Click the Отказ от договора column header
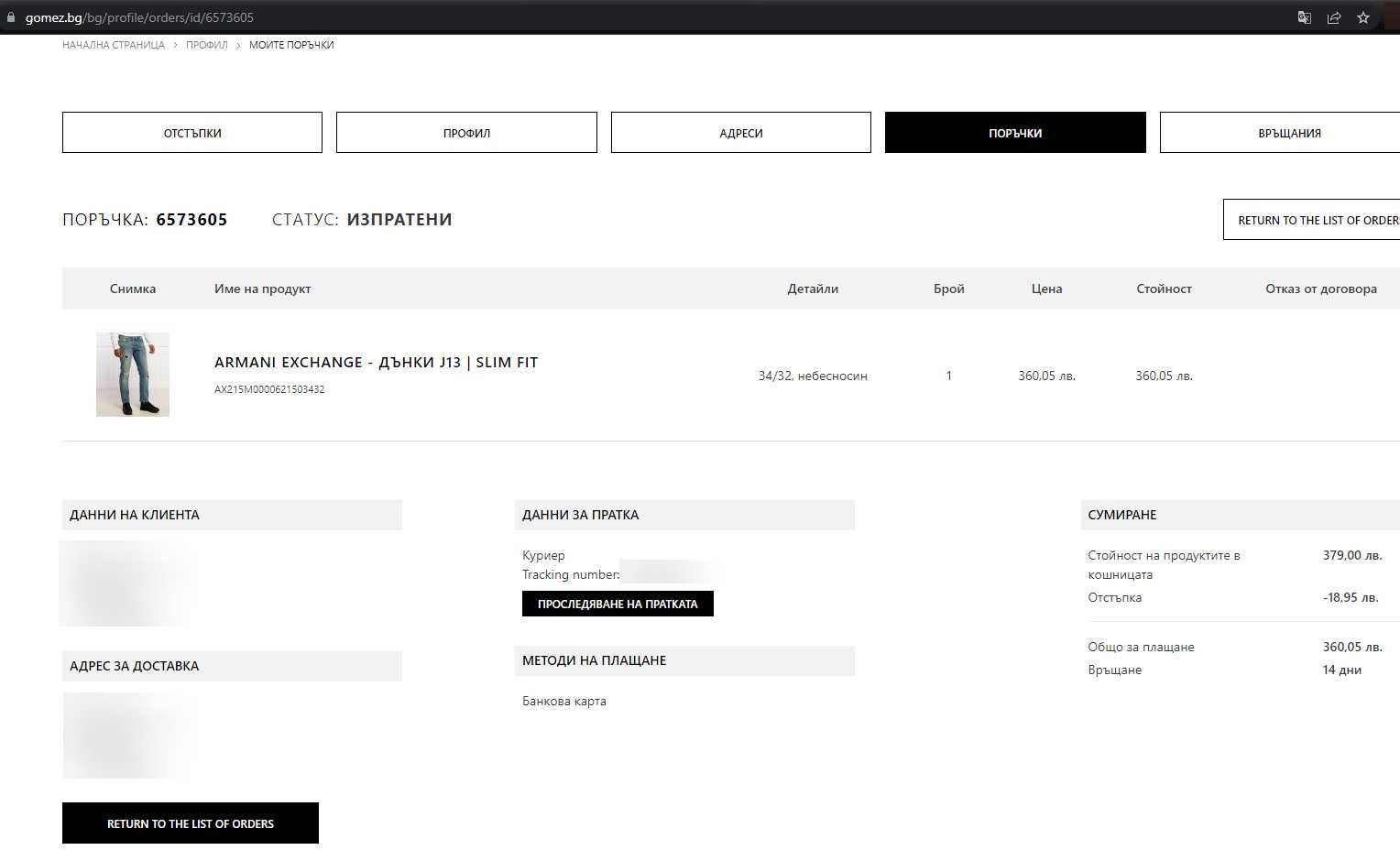 click(x=1321, y=289)
